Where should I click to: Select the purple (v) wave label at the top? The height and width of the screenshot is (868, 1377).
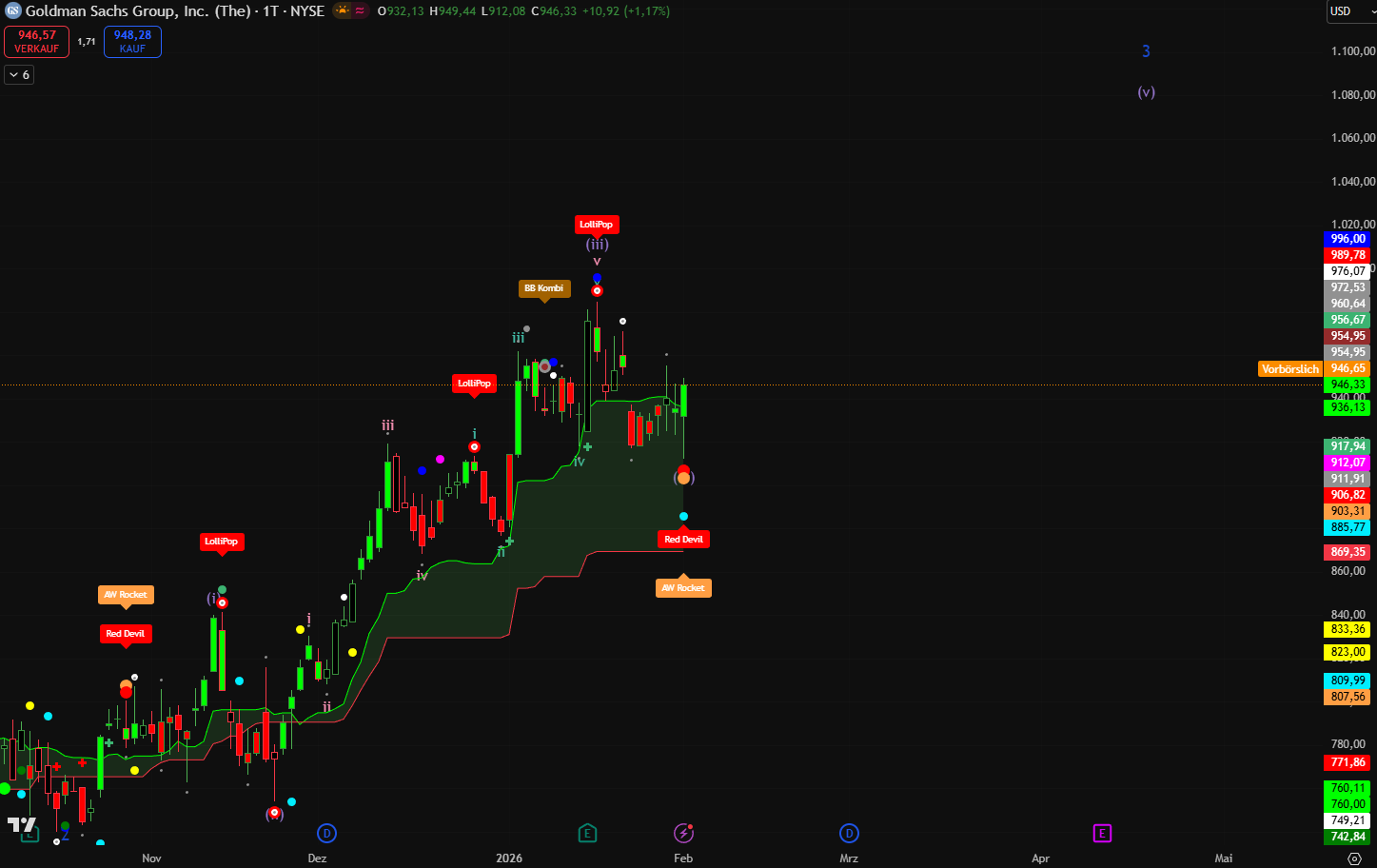click(1146, 92)
